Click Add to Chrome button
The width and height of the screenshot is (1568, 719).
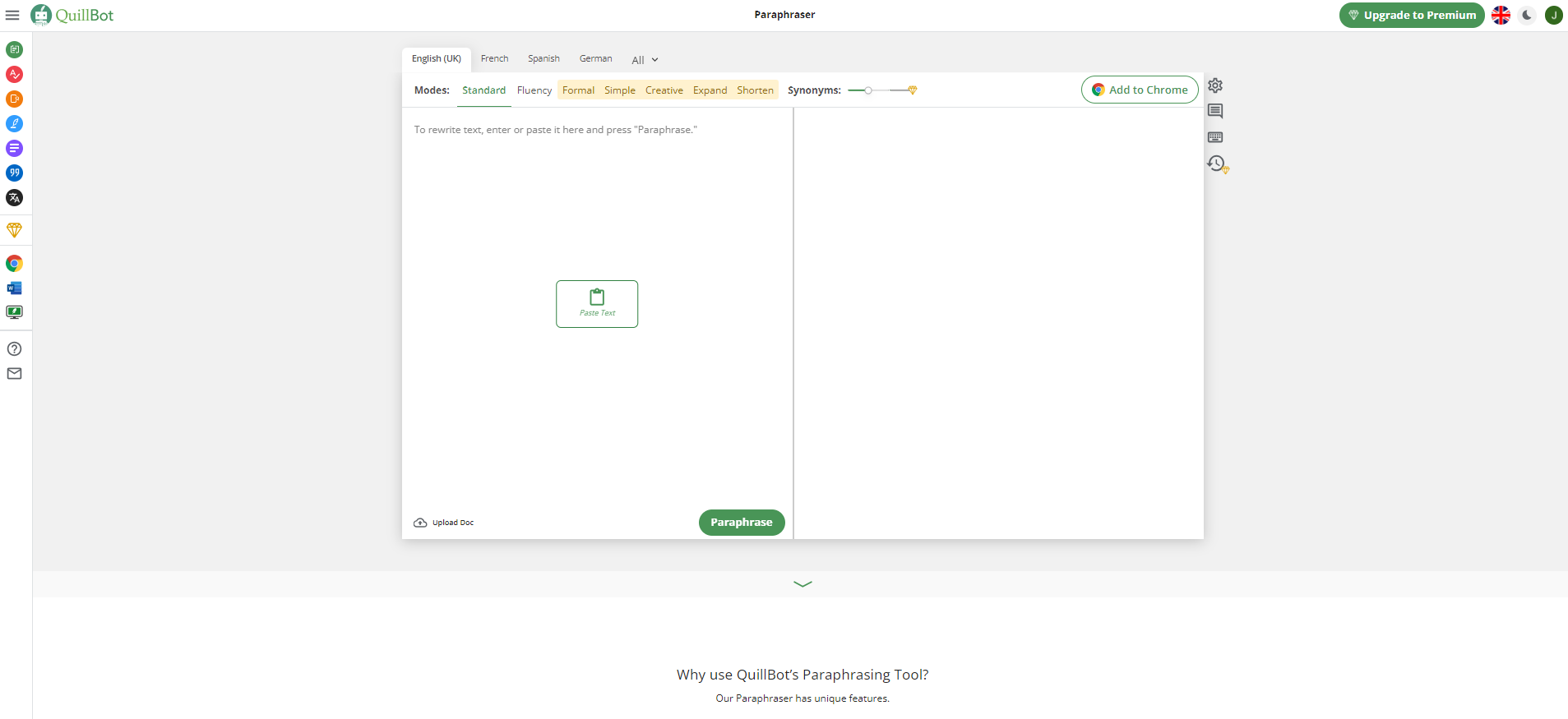(x=1140, y=90)
